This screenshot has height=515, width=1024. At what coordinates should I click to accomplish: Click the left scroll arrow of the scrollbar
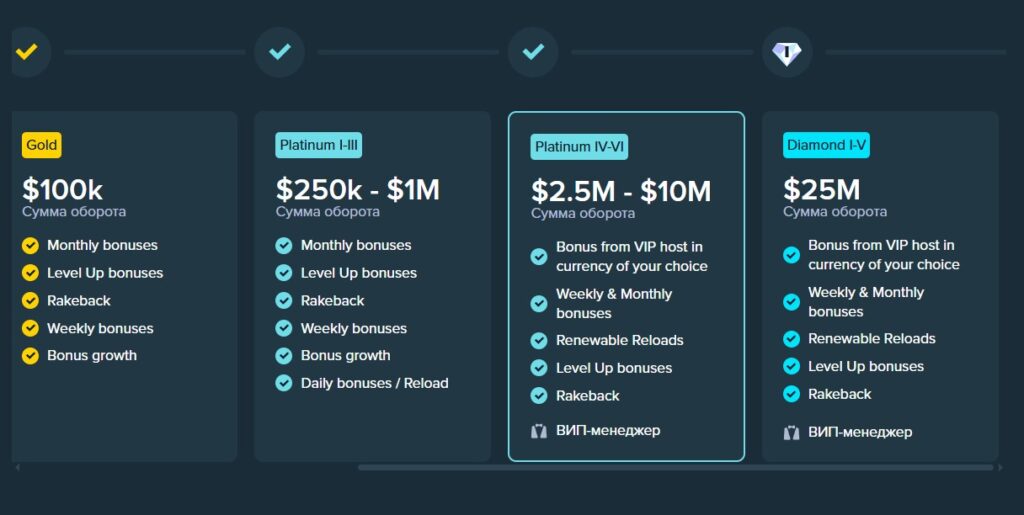tap(18, 467)
